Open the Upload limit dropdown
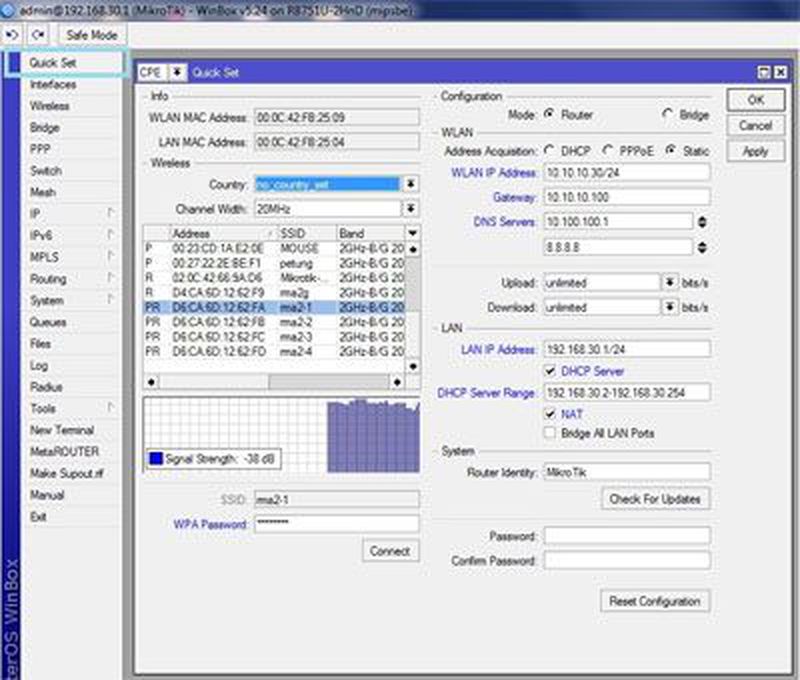This screenshot has height=680, width=800. [x=669, y=282]
